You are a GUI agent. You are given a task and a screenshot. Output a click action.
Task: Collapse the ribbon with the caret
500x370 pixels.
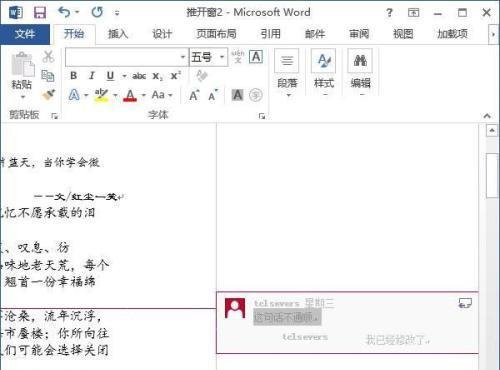[487, 116]
